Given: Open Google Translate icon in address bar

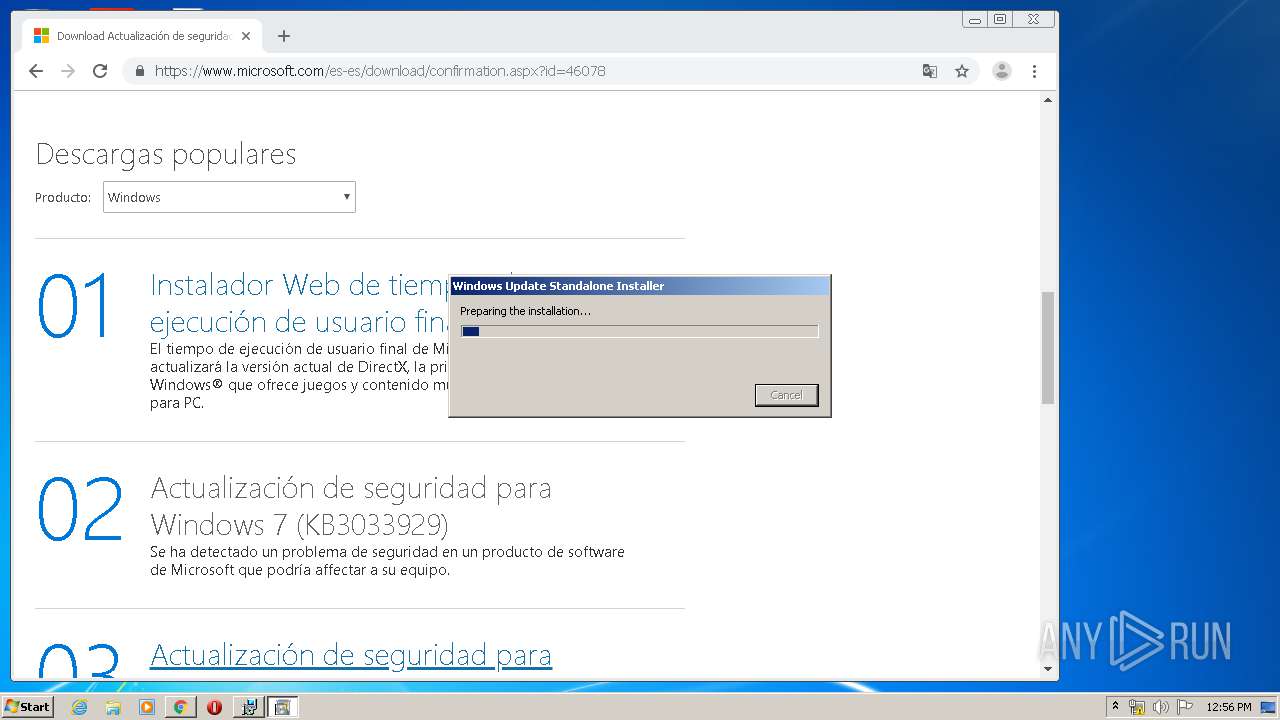Looking at the screenshot, I should (x=930, y=71).
